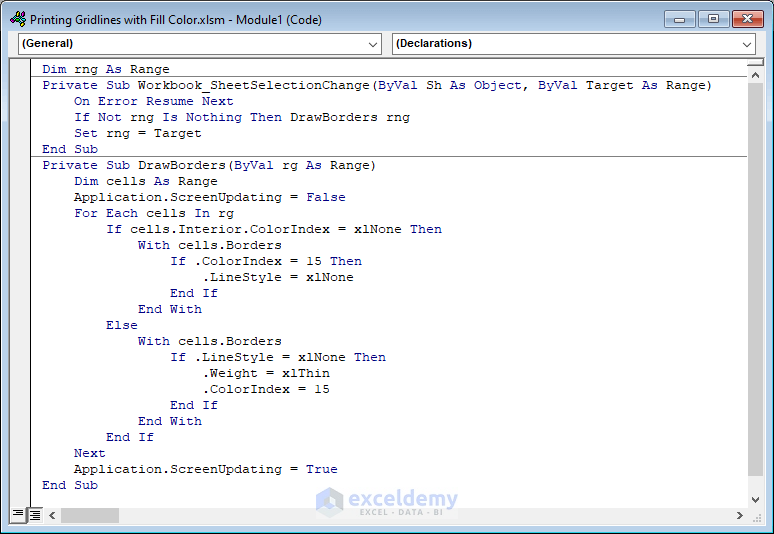Switch to Full Module View button

click(35, 515)
